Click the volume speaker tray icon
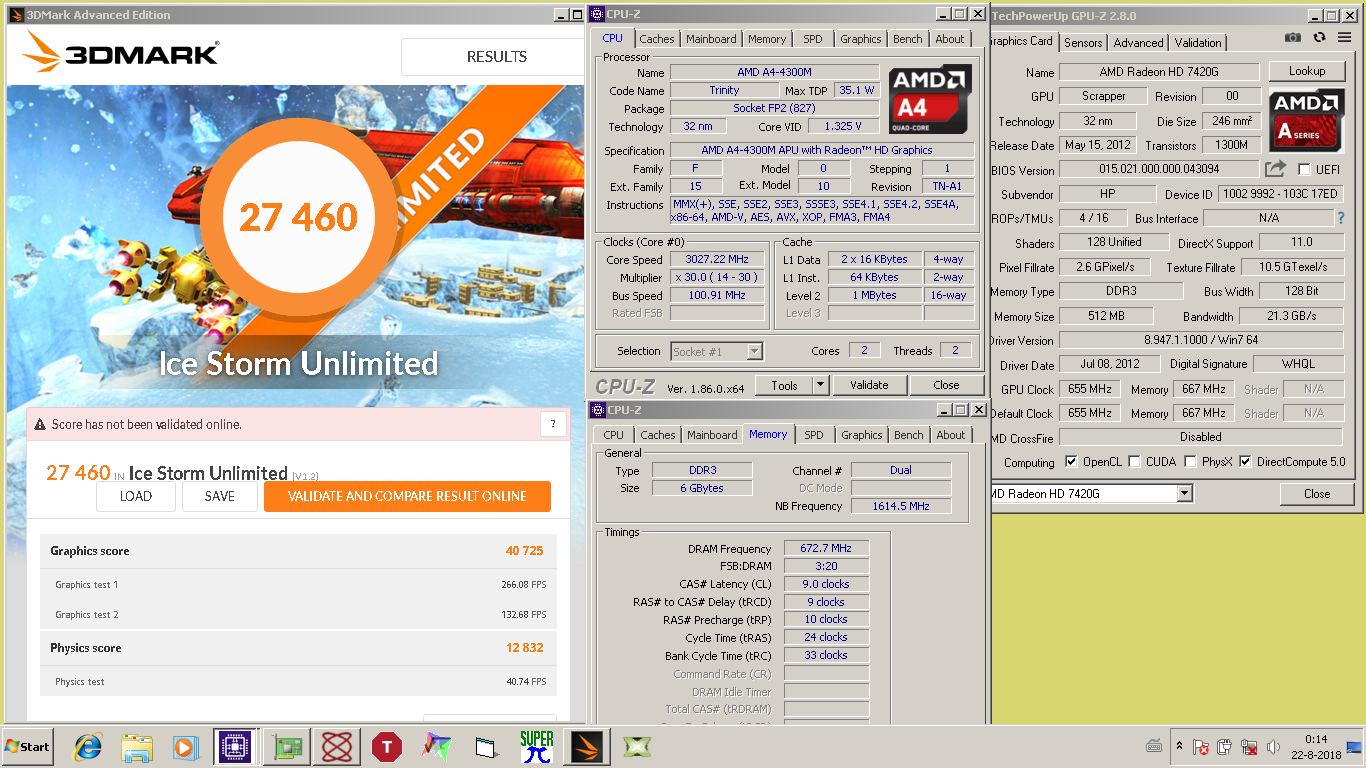This screenshot has height=768, width=1366. (1273, 747)
